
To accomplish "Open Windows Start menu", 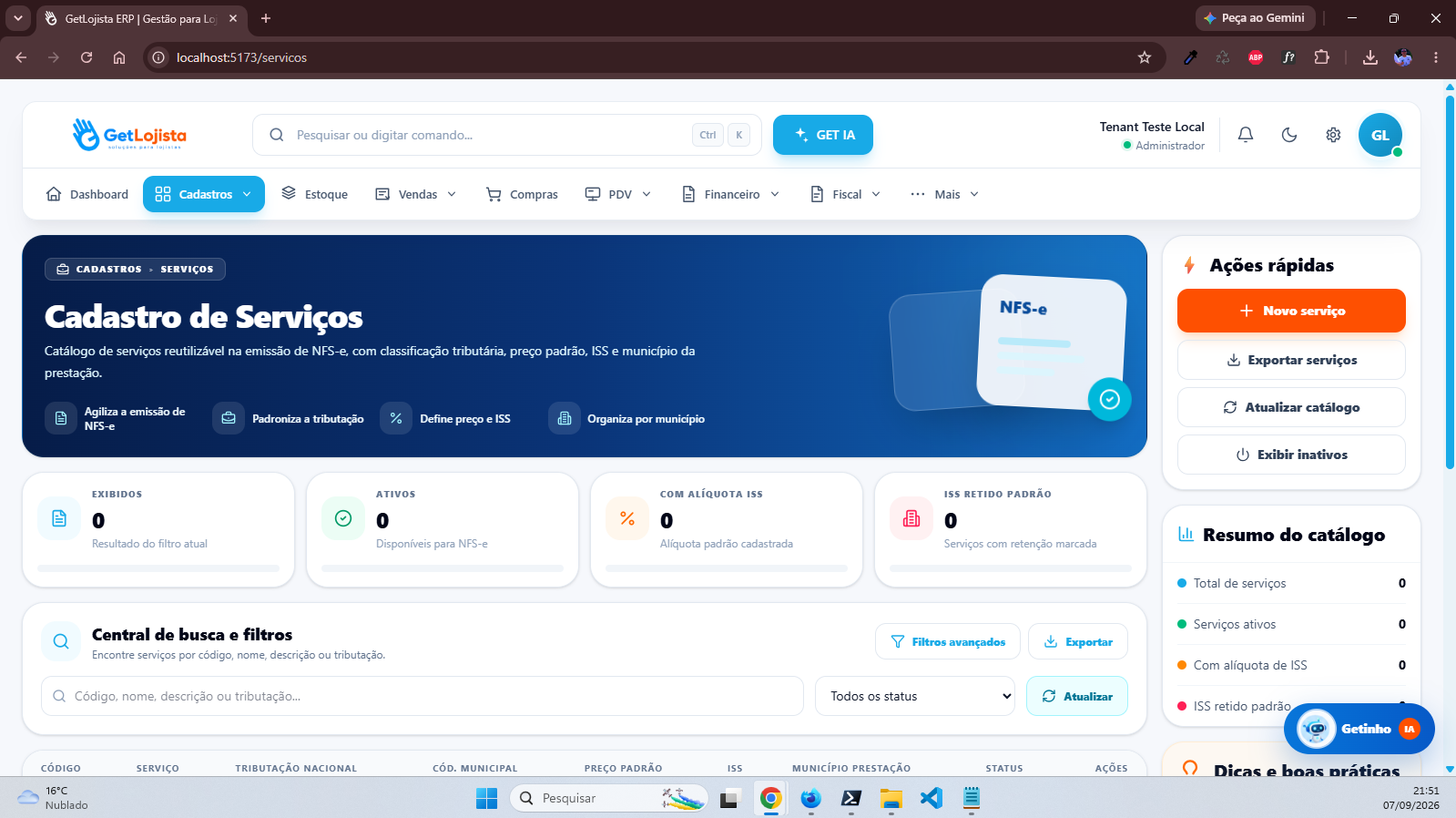I will pyautogui.click(x=487, y=798).
